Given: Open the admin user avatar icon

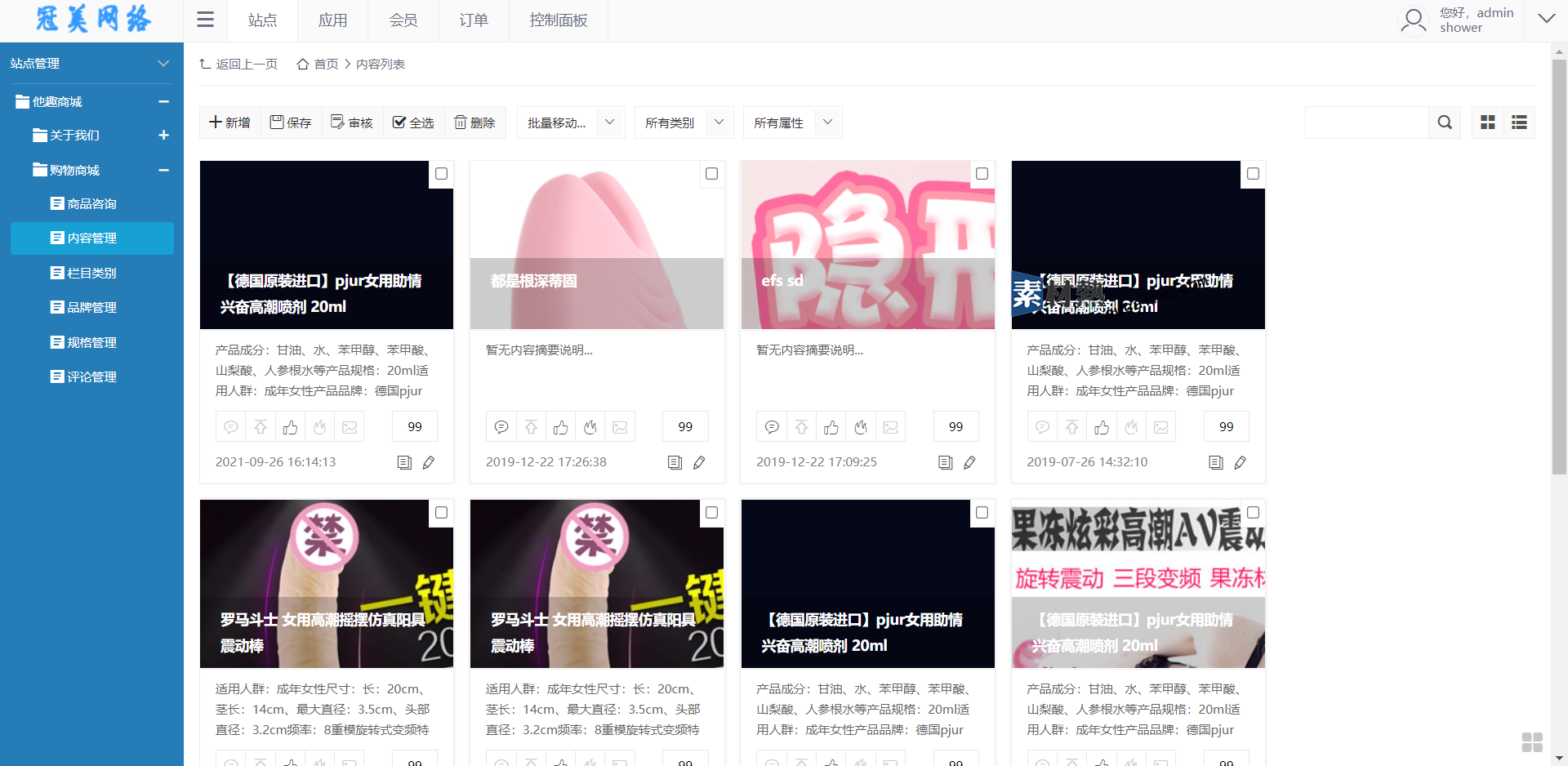Looking at the screenshot, I should click(1414, 20).
